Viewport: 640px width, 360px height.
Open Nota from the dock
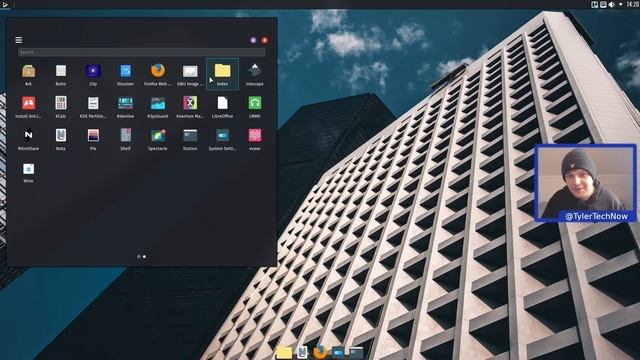[x=302, y=352]
